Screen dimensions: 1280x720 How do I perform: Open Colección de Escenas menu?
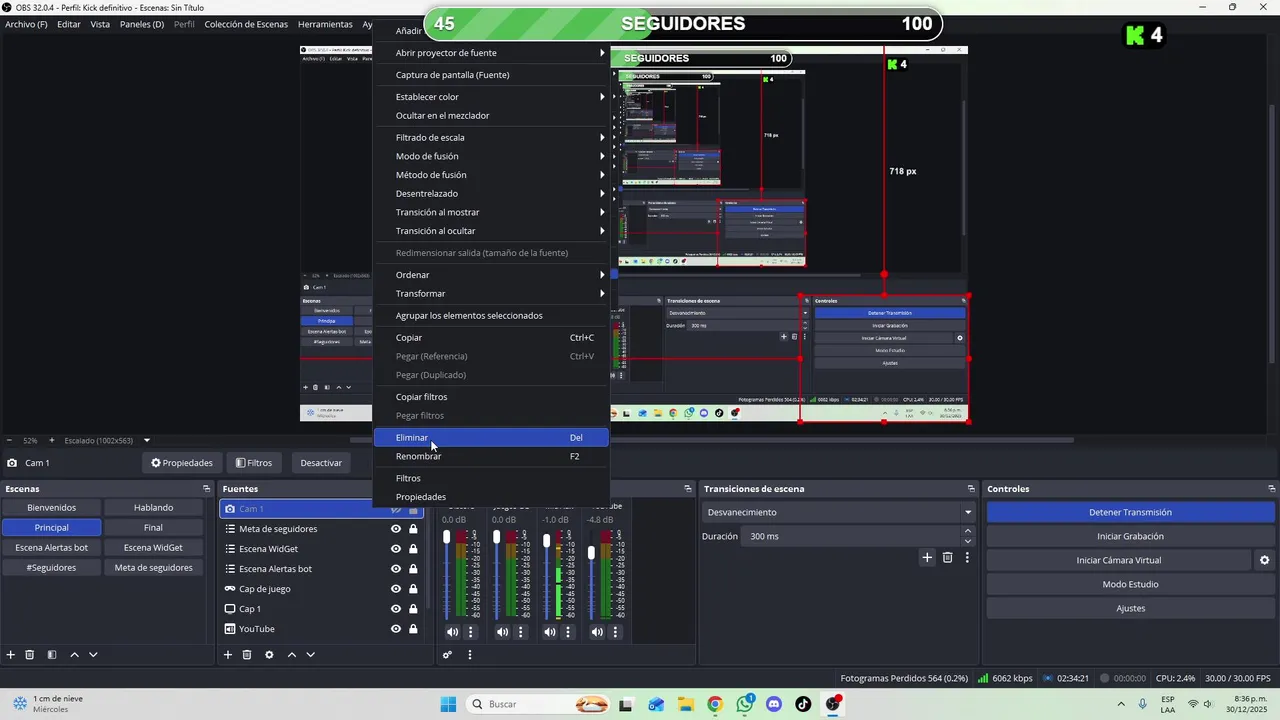coord(246,24)
